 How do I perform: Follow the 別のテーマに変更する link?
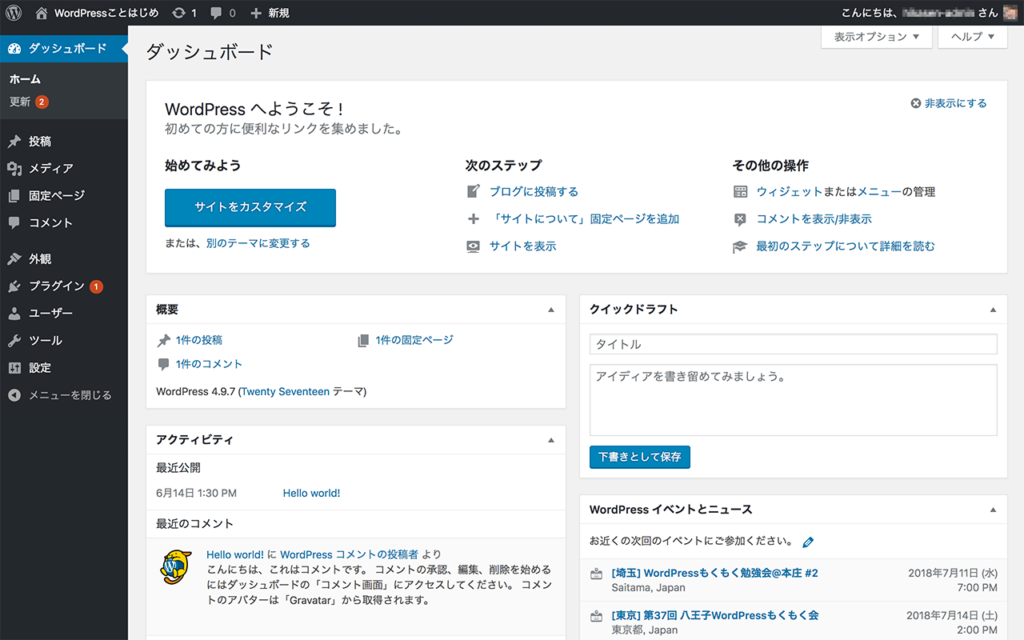tap(258, 243)
